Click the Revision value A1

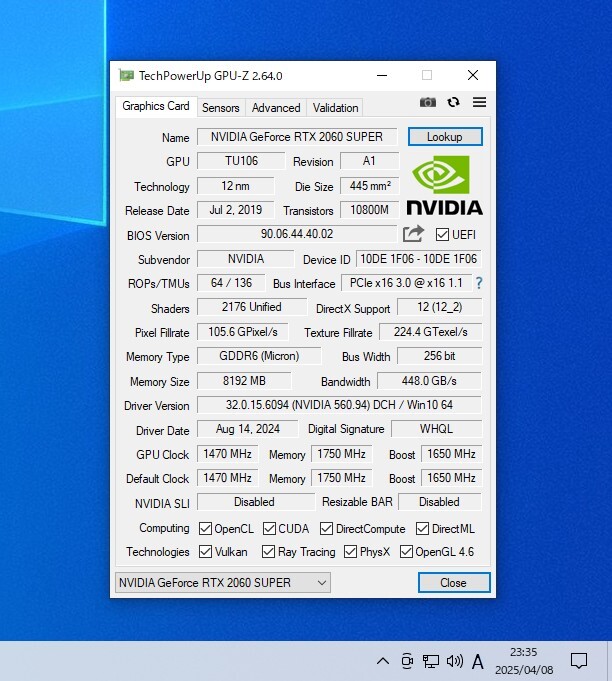pos(370,161)
